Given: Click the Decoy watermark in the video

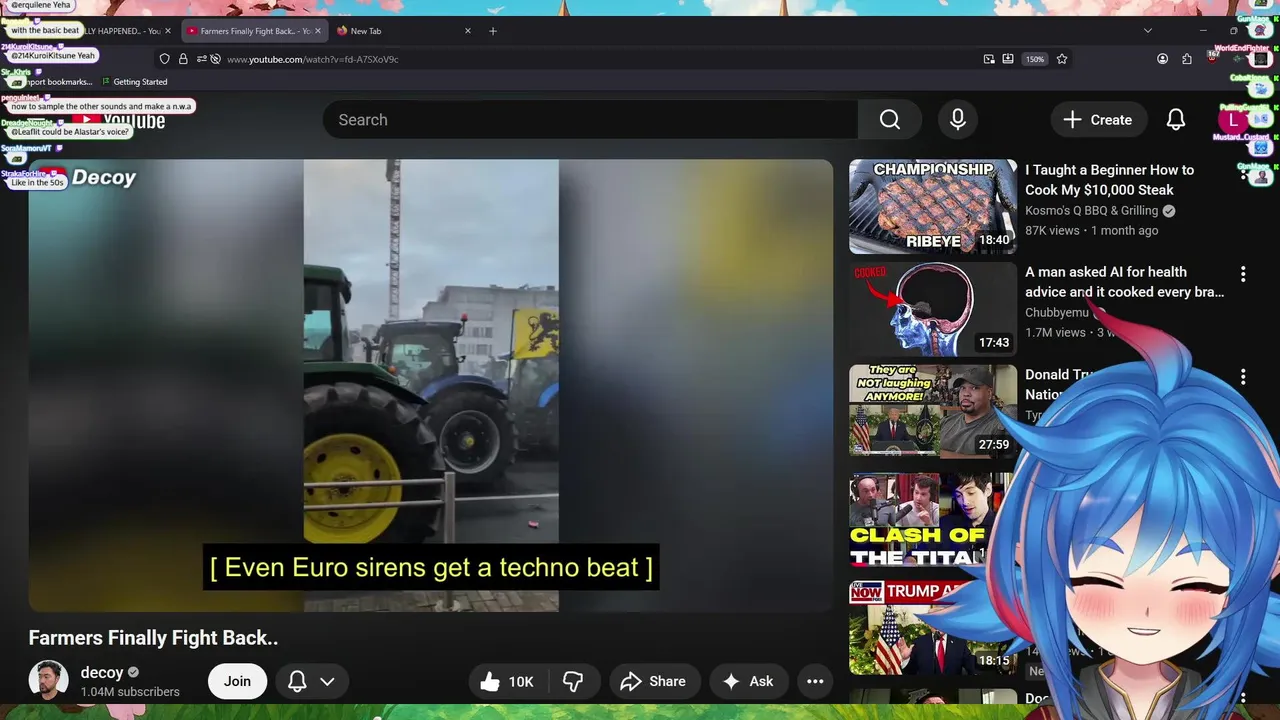Looking at the screenshot, I should [x=87, y=178].
